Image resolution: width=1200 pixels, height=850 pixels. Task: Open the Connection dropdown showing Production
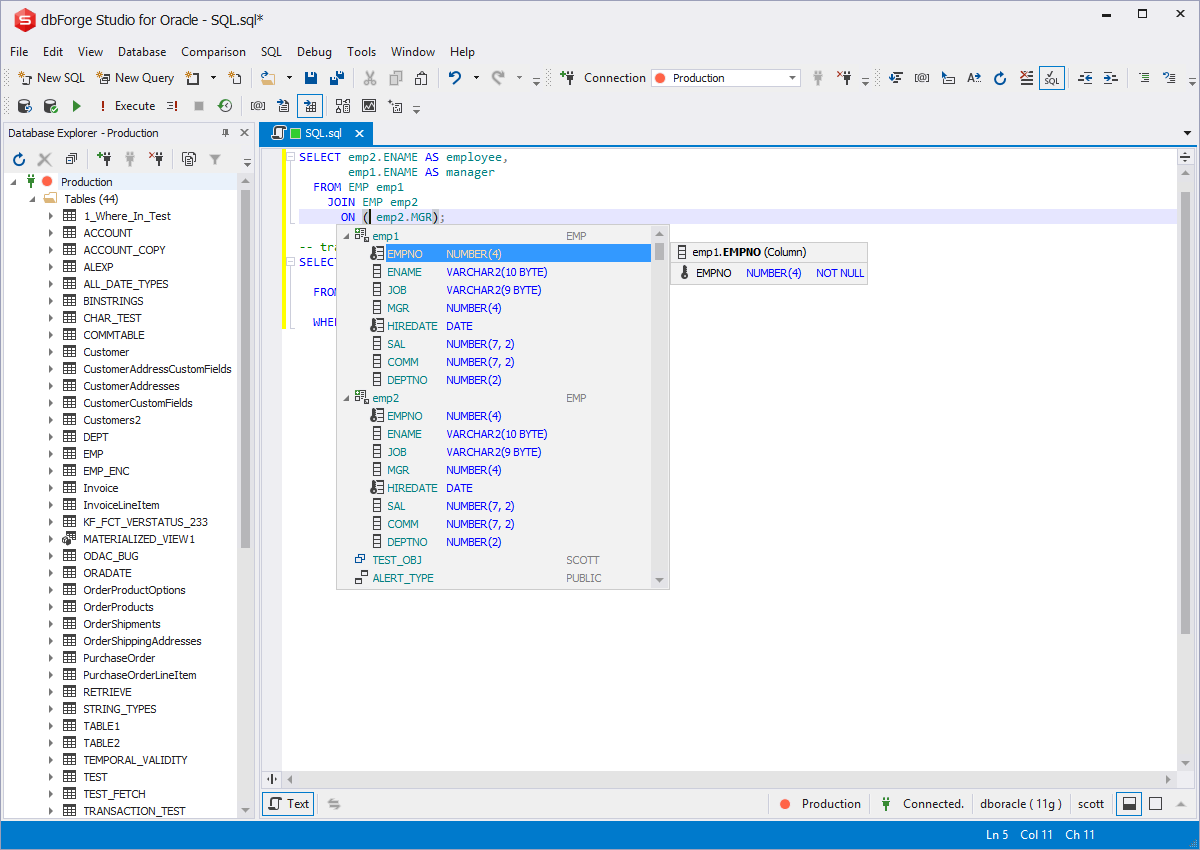(x=793, y=78)
